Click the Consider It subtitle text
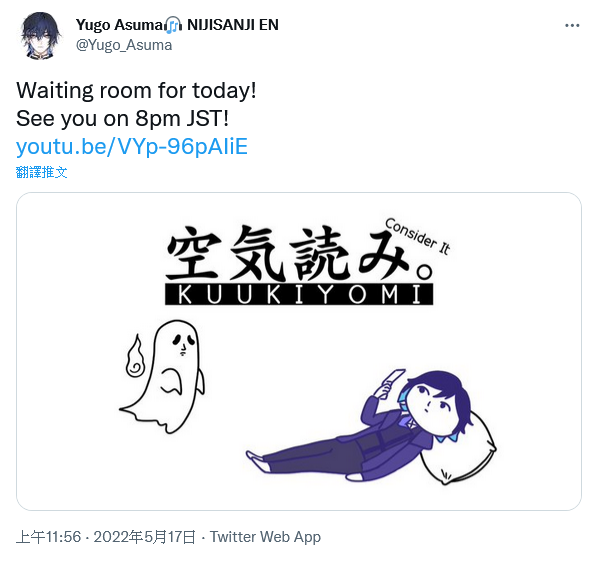 tap(418, 236)
